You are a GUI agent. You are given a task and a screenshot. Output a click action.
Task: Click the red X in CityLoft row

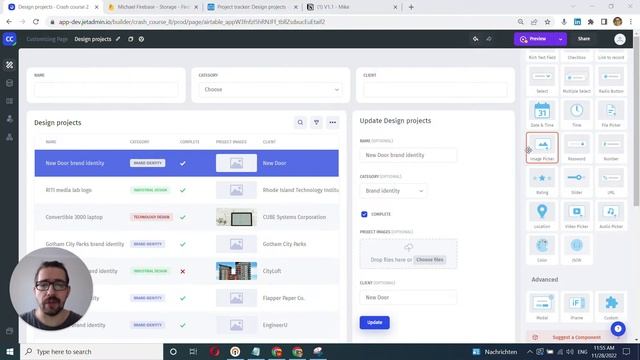point(183,271)
